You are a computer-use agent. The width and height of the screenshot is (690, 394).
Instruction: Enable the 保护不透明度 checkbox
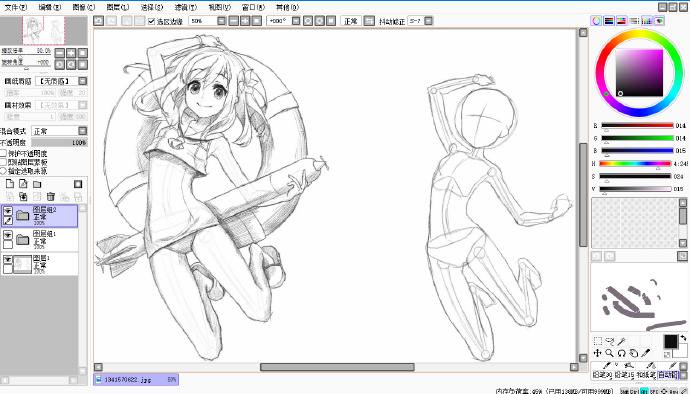3,153
